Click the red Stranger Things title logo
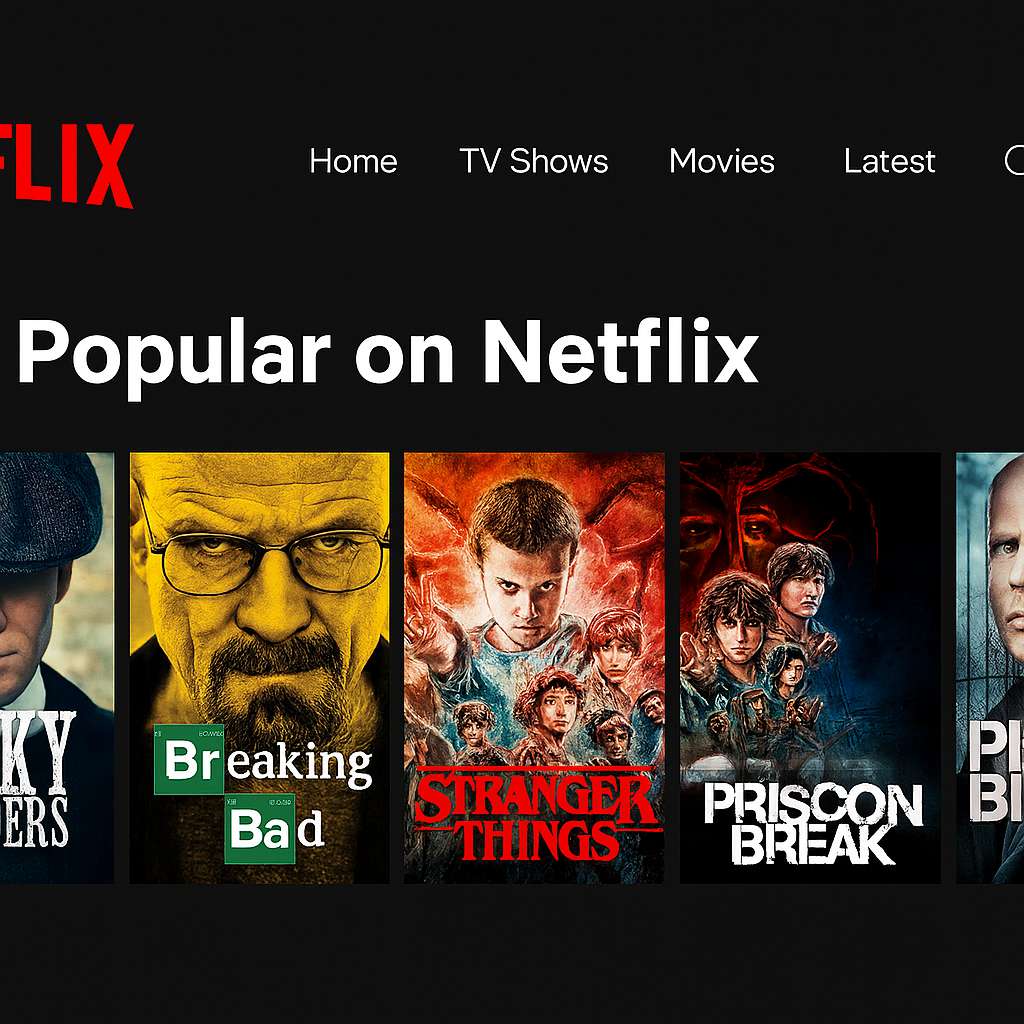This screenshot has width=1024, height=1024. [x=537, y=814]
